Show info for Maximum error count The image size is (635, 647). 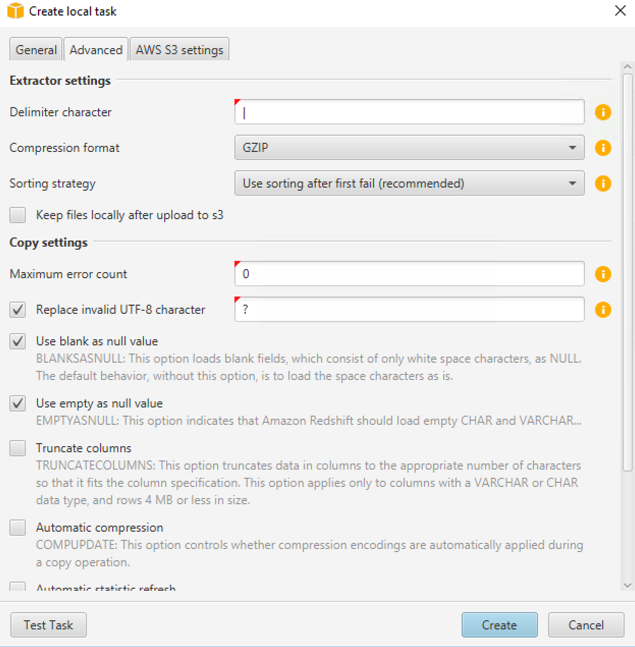(x=603, y=274)
